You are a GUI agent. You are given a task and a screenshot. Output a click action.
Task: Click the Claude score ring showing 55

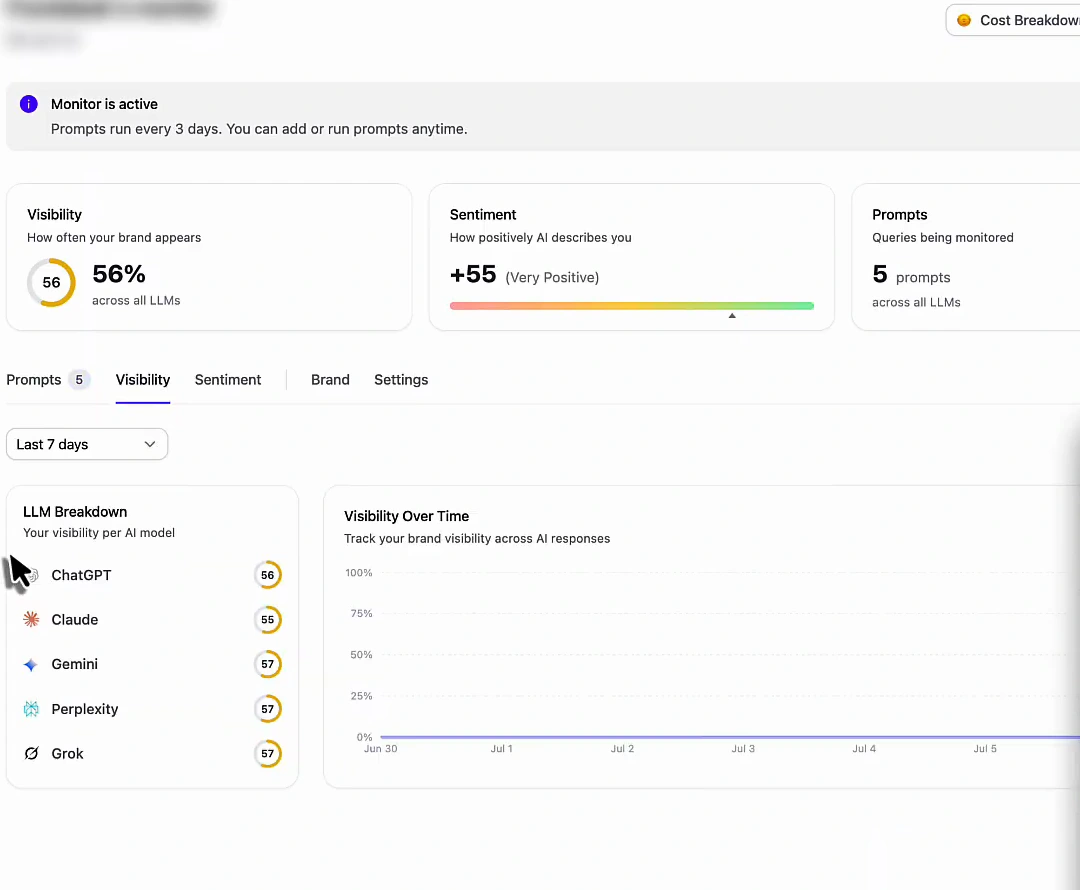click(267, 619)
